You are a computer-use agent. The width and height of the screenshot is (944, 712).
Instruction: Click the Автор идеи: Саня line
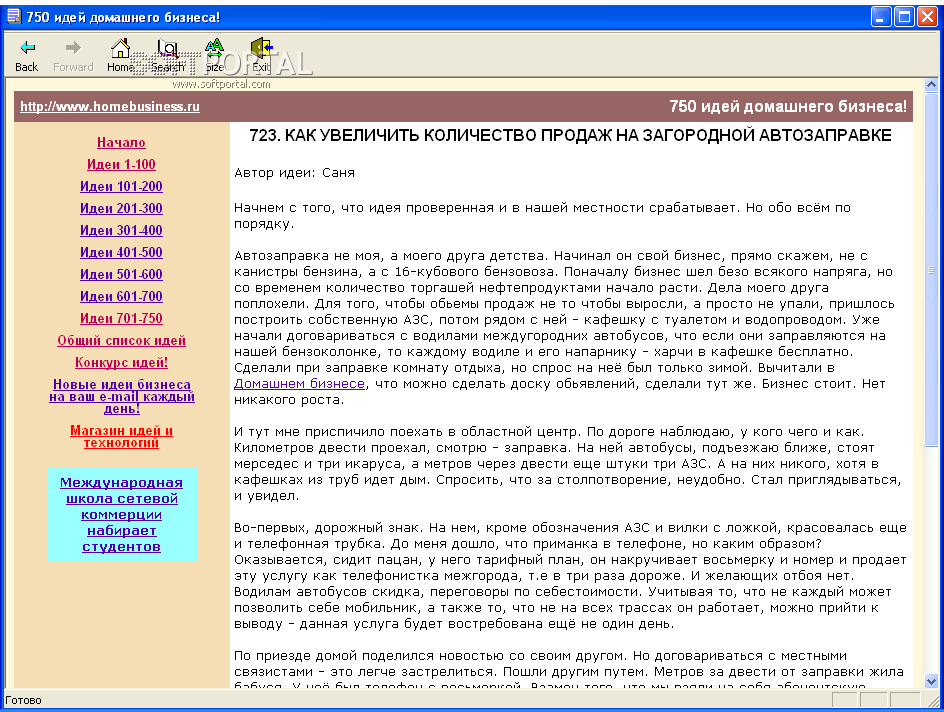pos(294,173)
